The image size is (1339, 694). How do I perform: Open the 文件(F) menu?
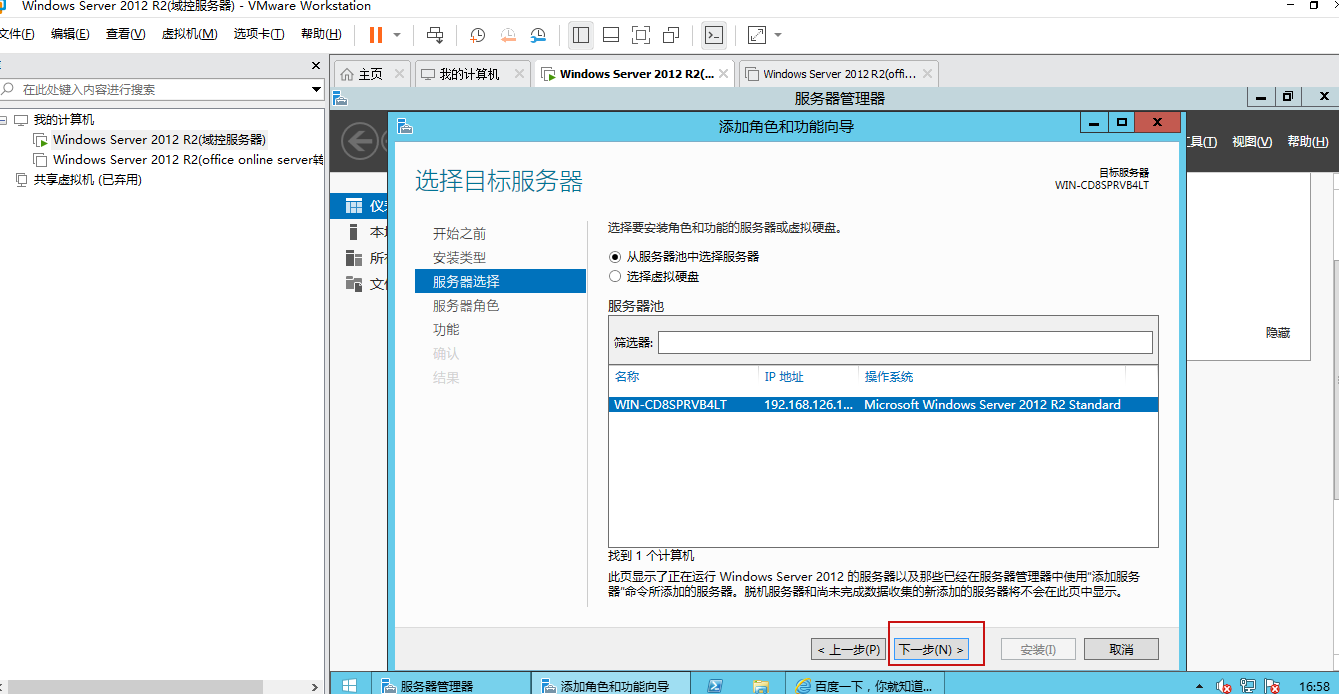tap(16, 34)
